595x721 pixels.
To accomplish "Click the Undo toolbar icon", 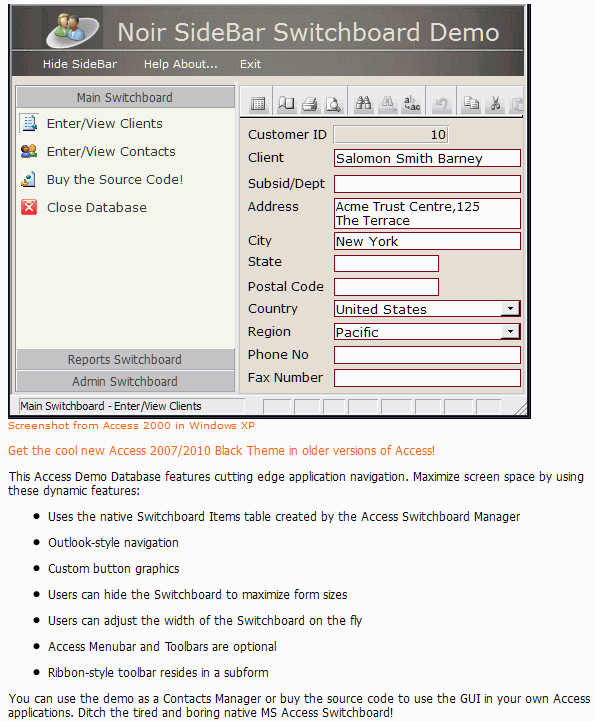I will [x=441, y=104].
